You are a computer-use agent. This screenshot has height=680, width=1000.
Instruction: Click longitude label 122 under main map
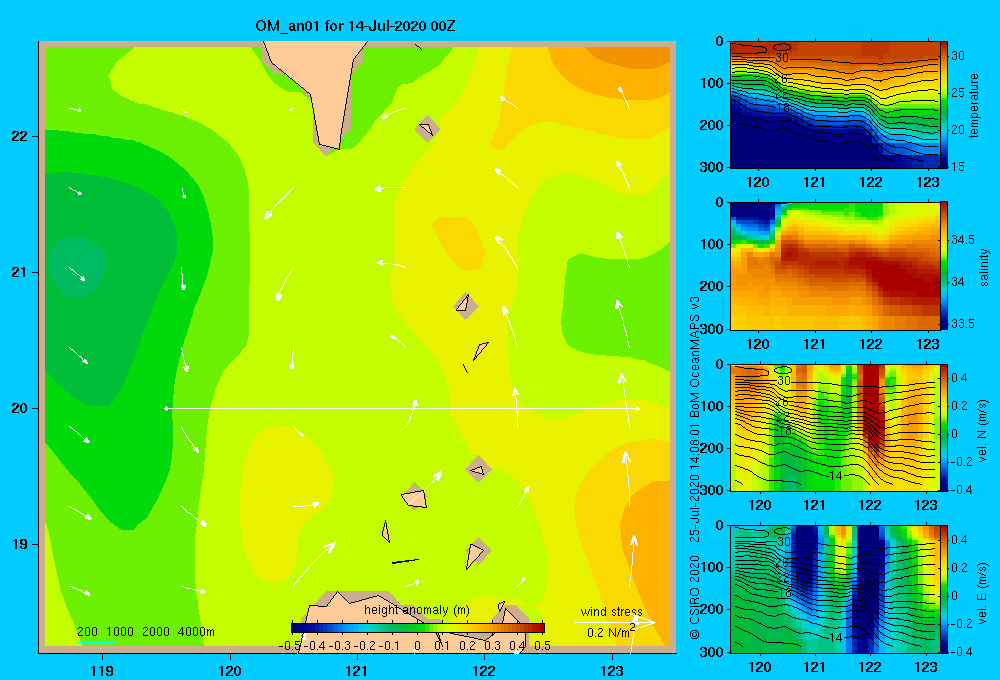484,670
